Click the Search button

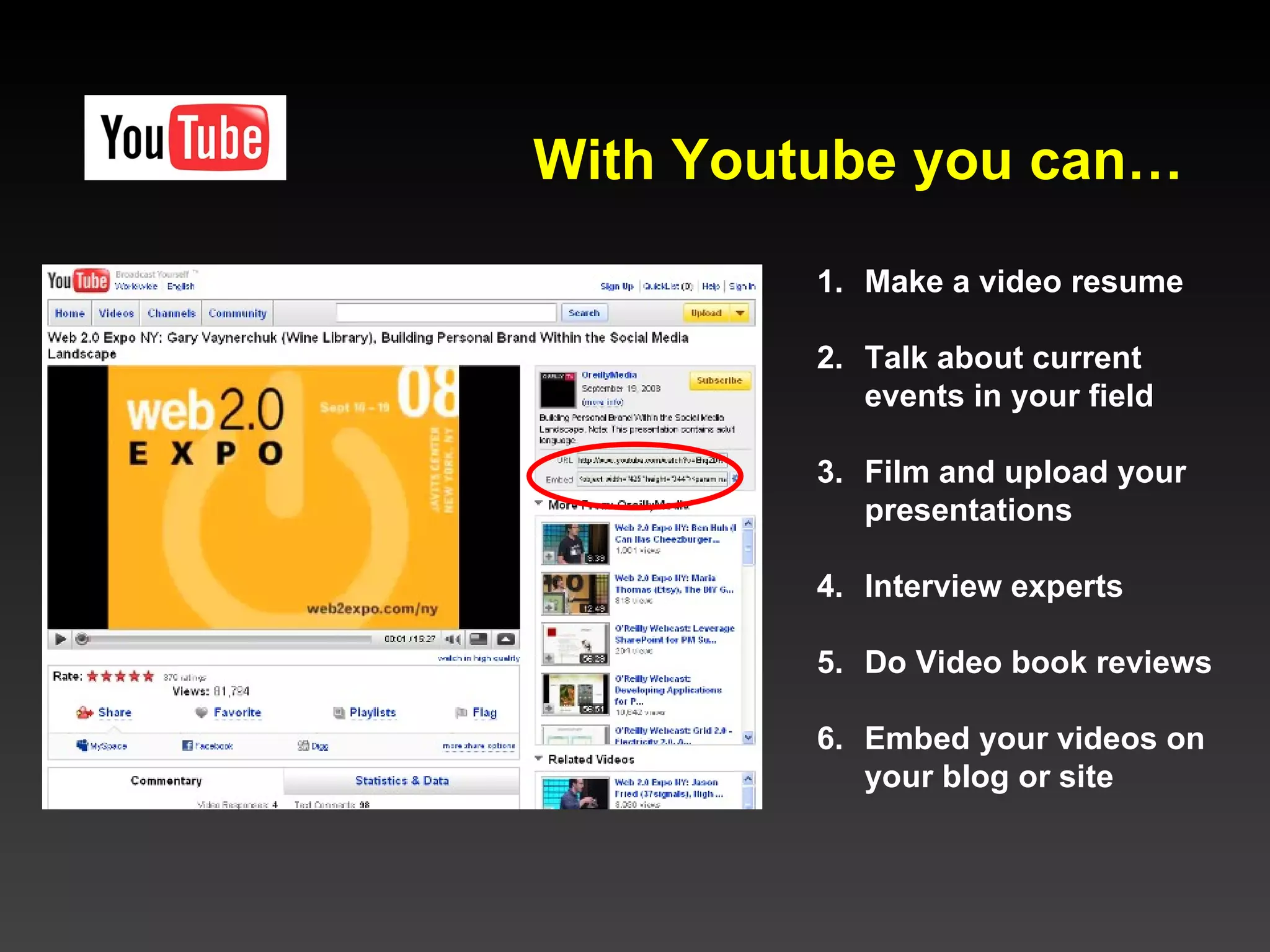(584, 313)
